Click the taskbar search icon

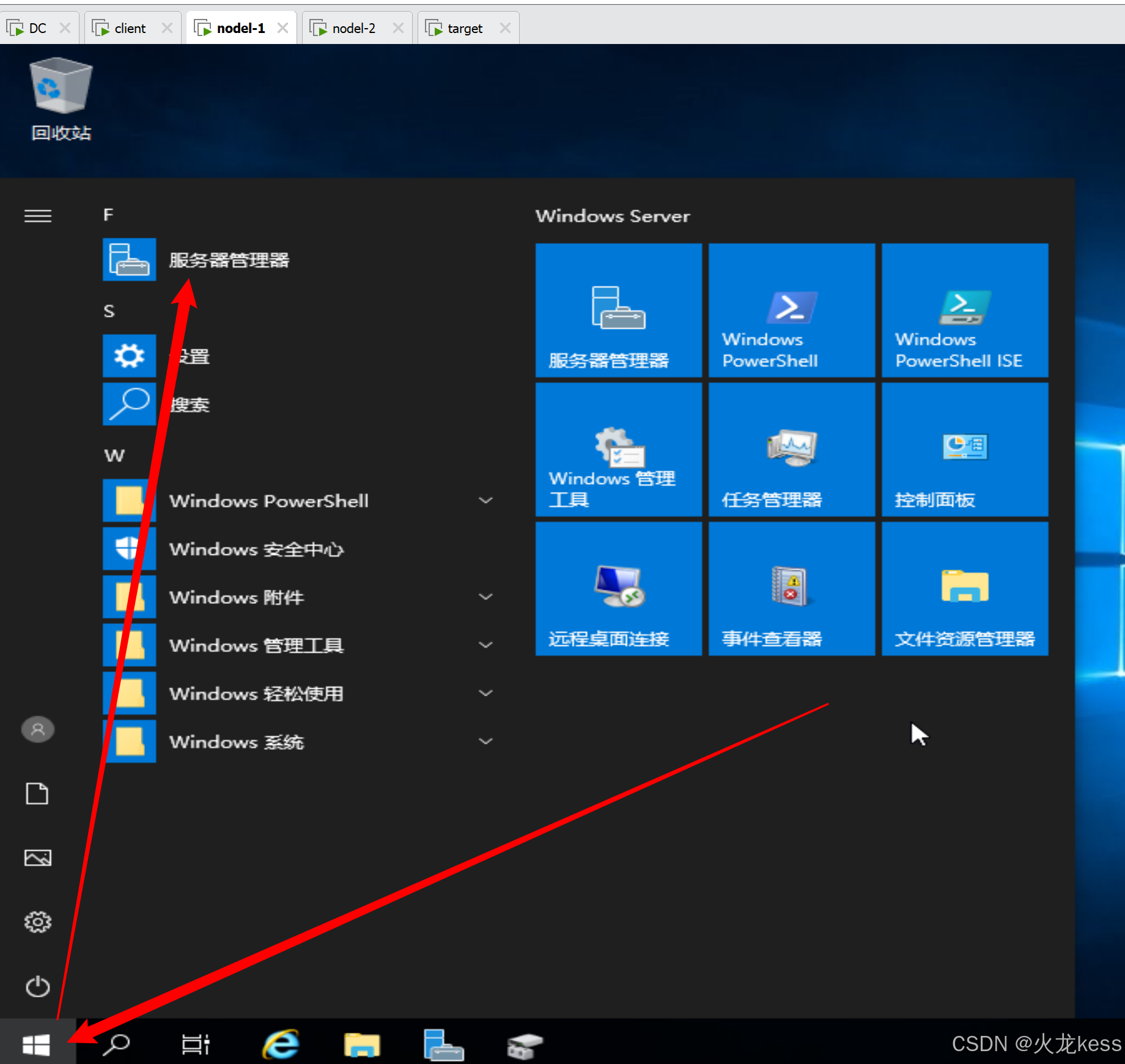(x=116, y=1044)
